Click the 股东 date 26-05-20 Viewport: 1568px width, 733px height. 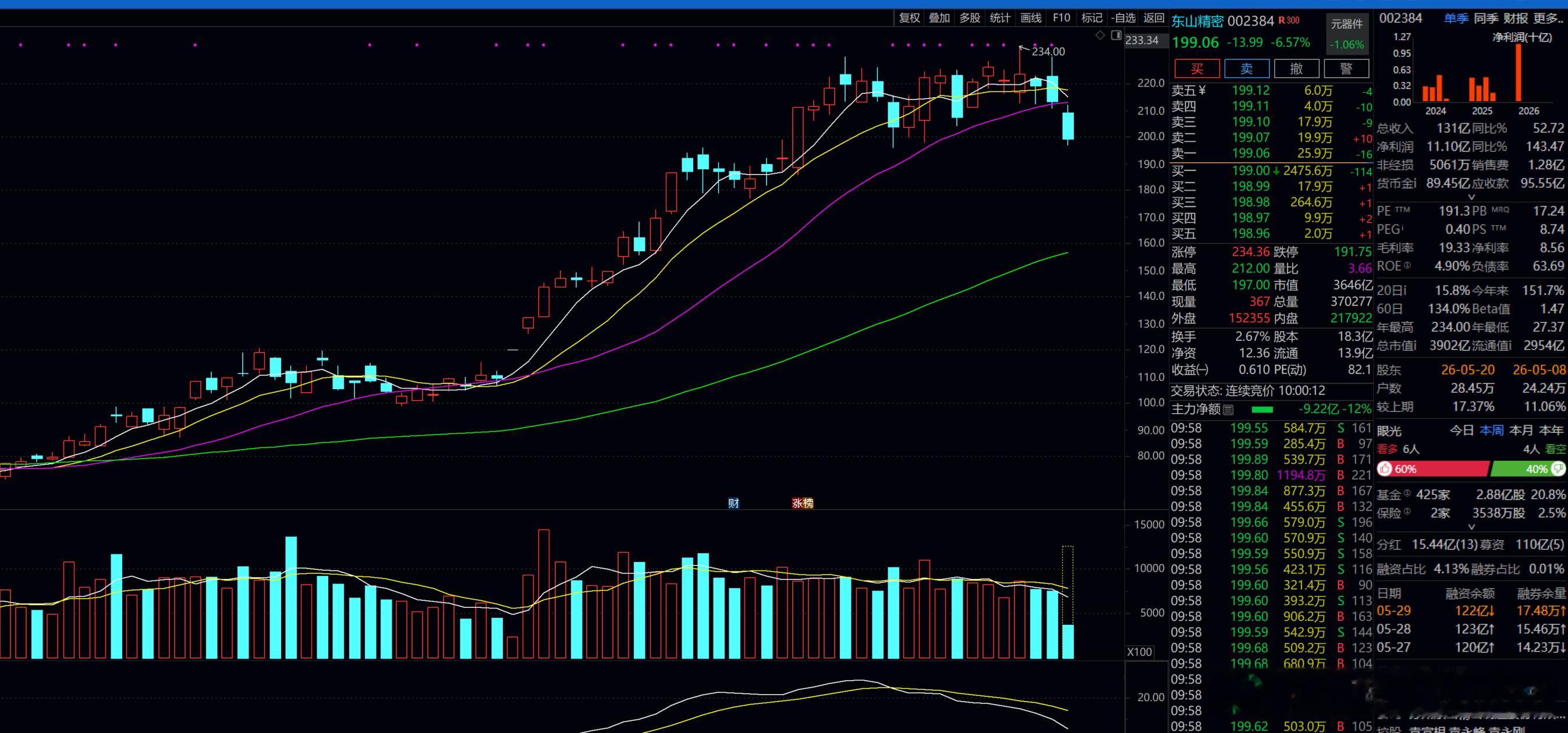(x=1467, y=370)
